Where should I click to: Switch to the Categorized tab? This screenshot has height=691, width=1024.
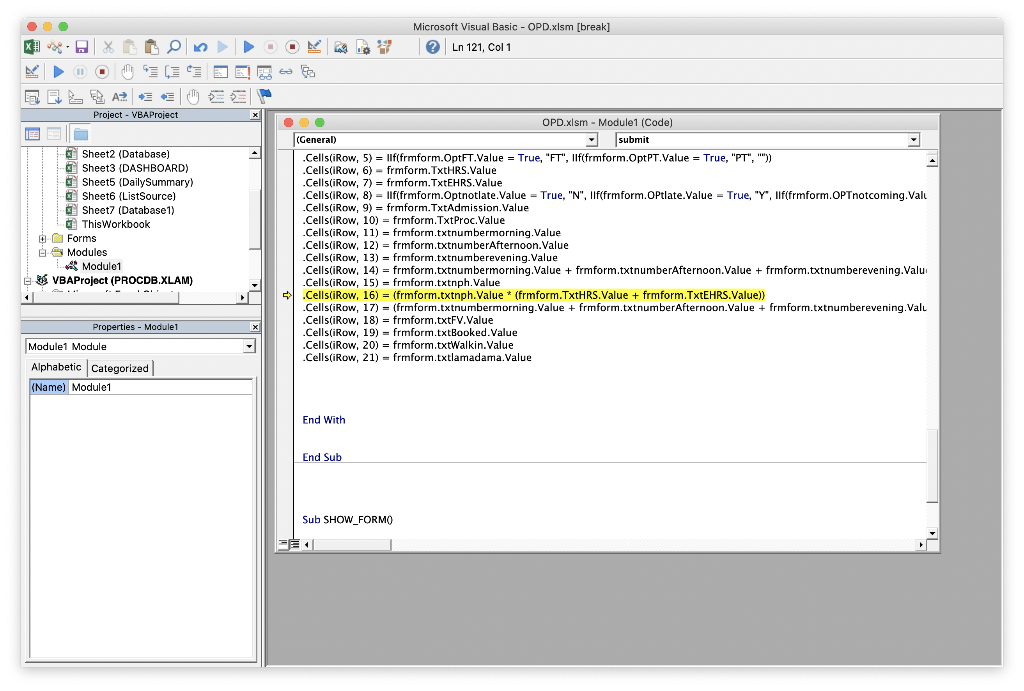coord(120,368)
